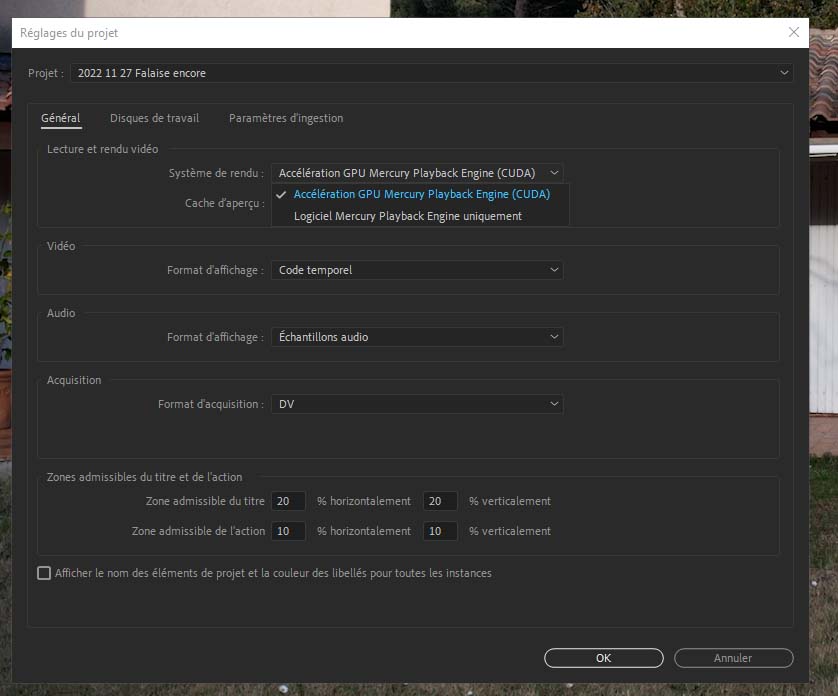Expand the video Format d'affichage dropdown

417,270
